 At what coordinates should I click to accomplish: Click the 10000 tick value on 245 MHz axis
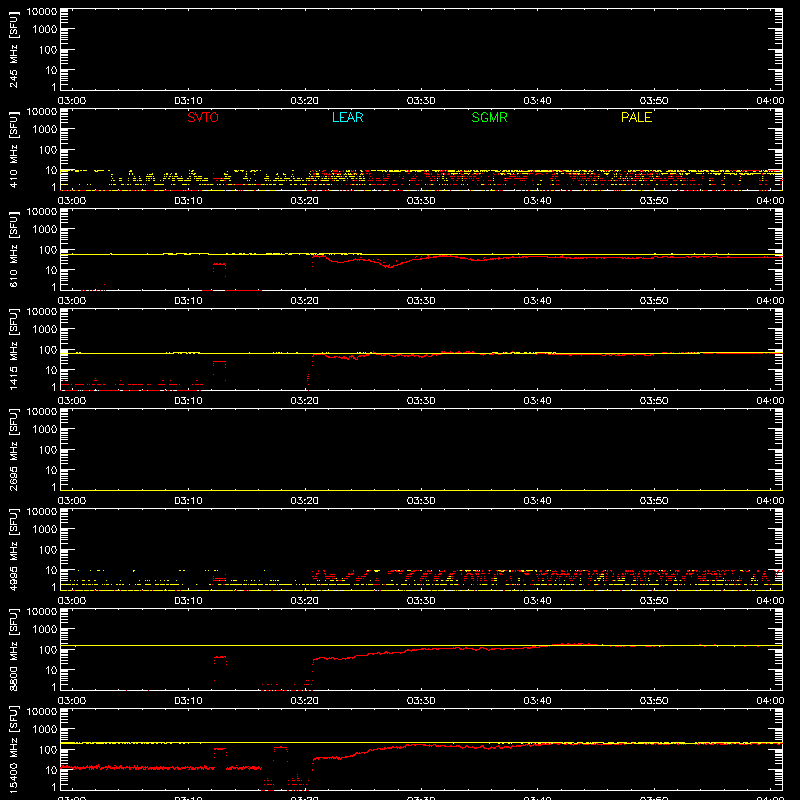pyautogui.click(x=42, y=12)
